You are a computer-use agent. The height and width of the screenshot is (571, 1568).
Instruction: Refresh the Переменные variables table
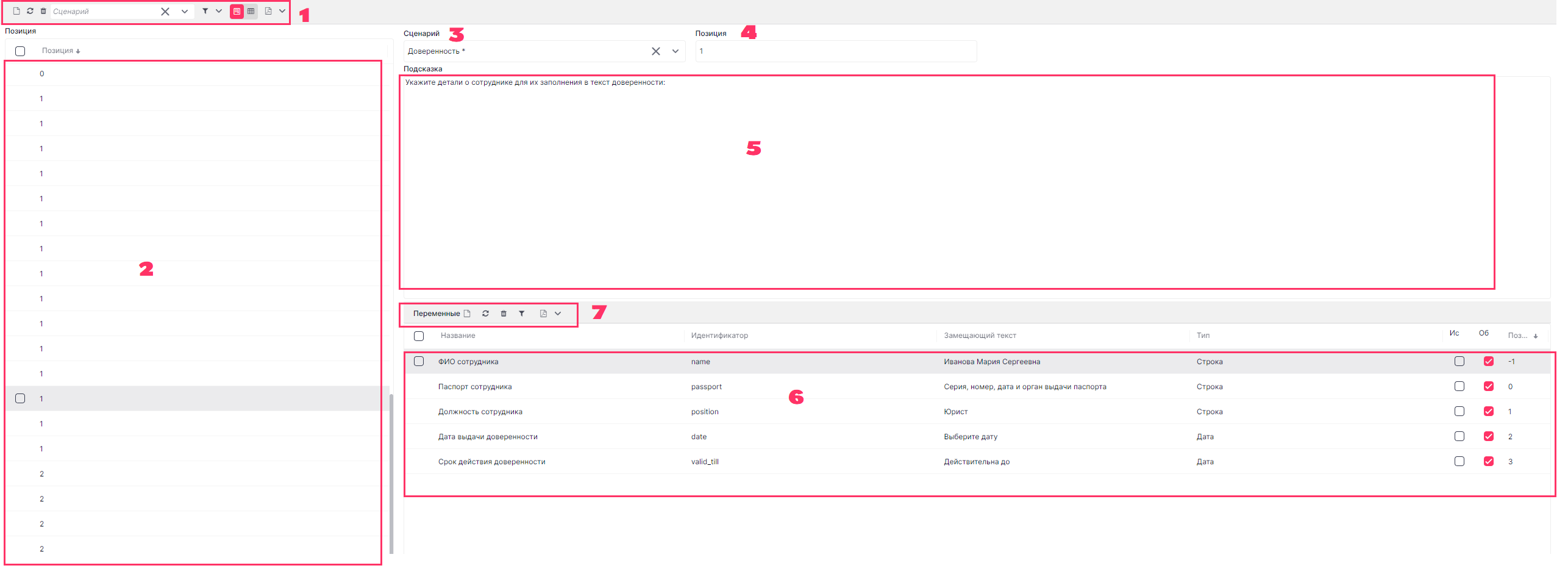coord(485,314)
